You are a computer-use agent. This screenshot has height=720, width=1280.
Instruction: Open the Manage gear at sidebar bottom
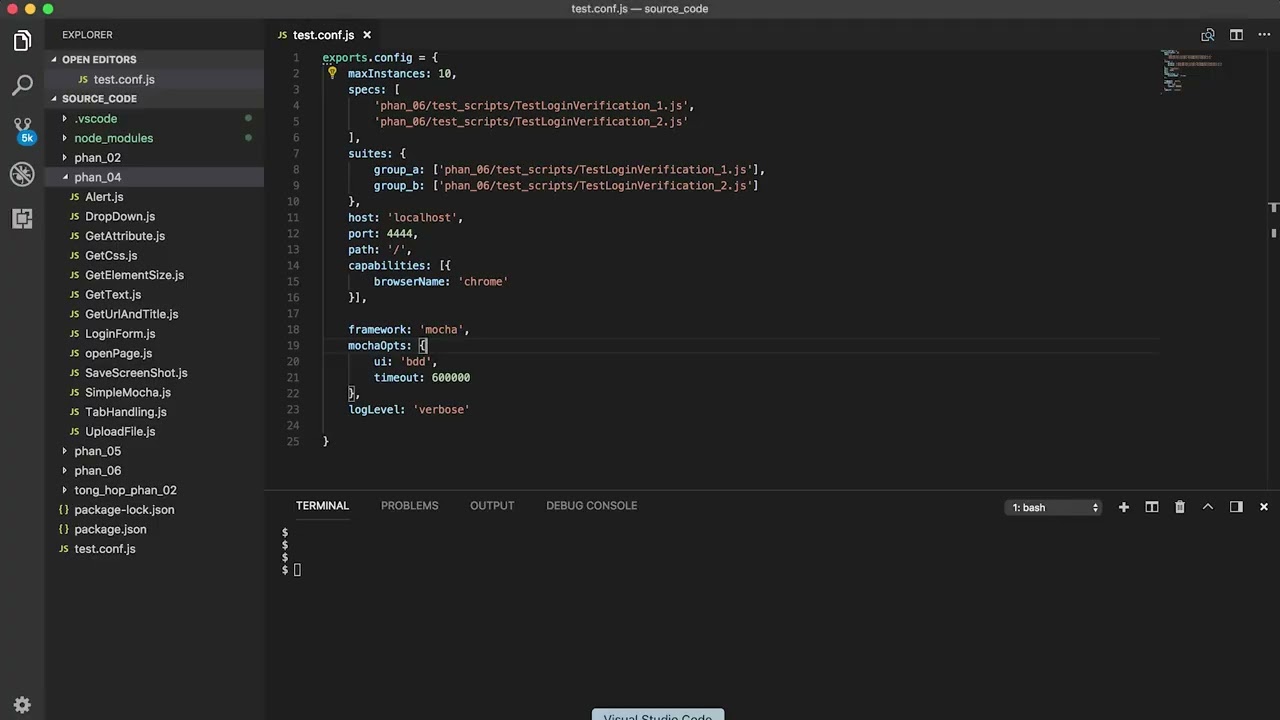point(22,704)
